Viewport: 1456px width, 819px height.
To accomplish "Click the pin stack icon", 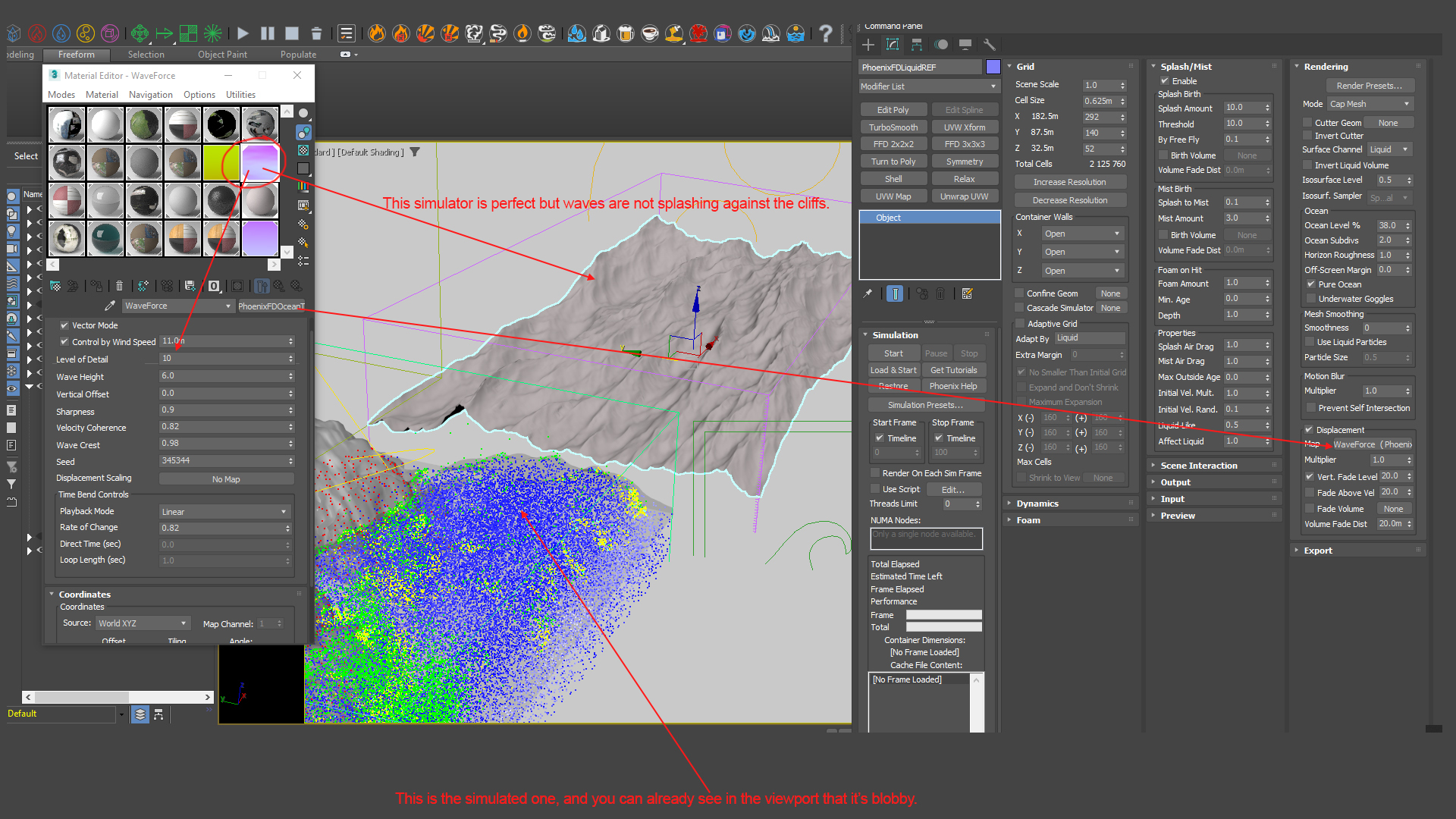I will coord(868,293).
